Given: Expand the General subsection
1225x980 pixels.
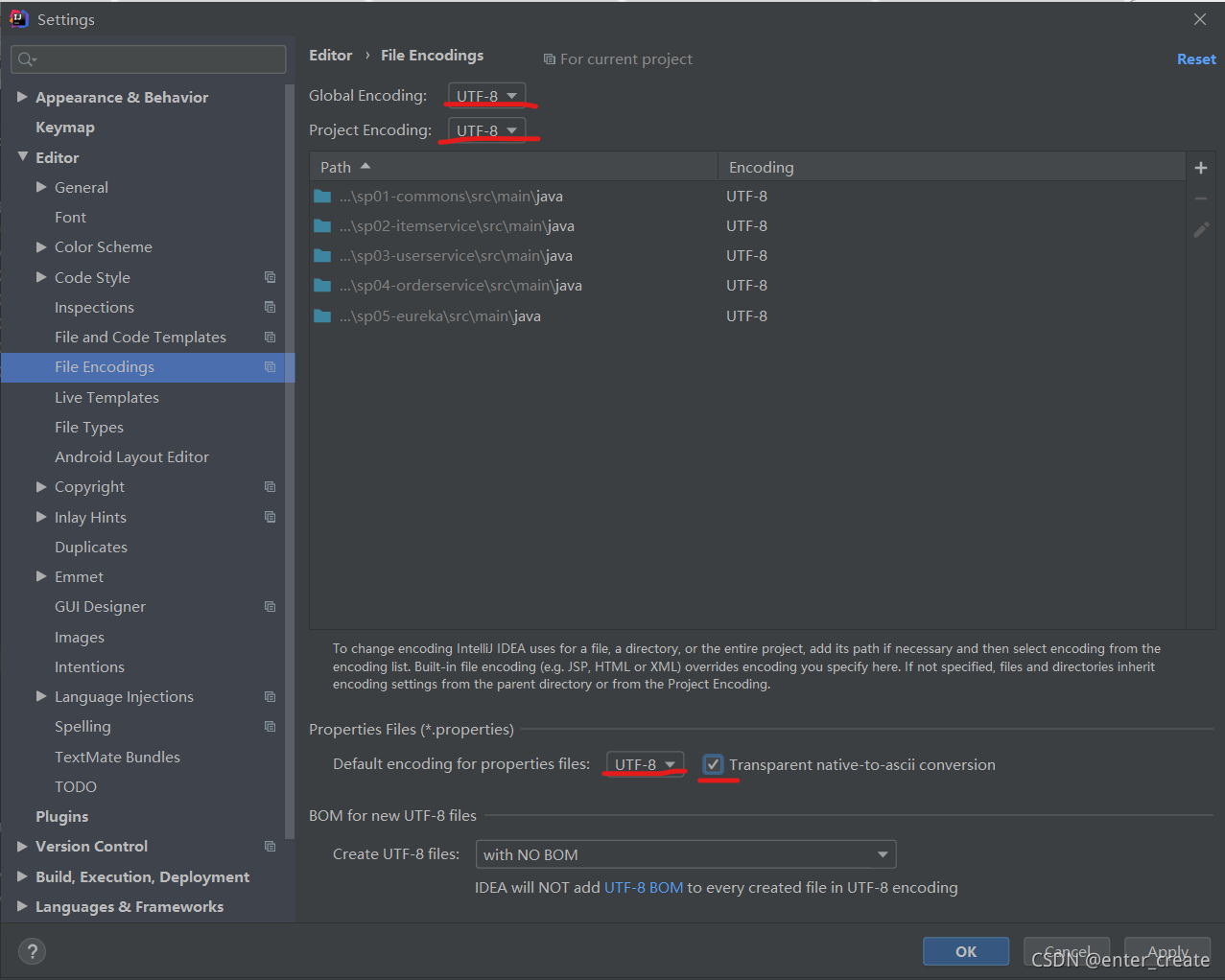Looking at the screenshot, I should point(41,187).
